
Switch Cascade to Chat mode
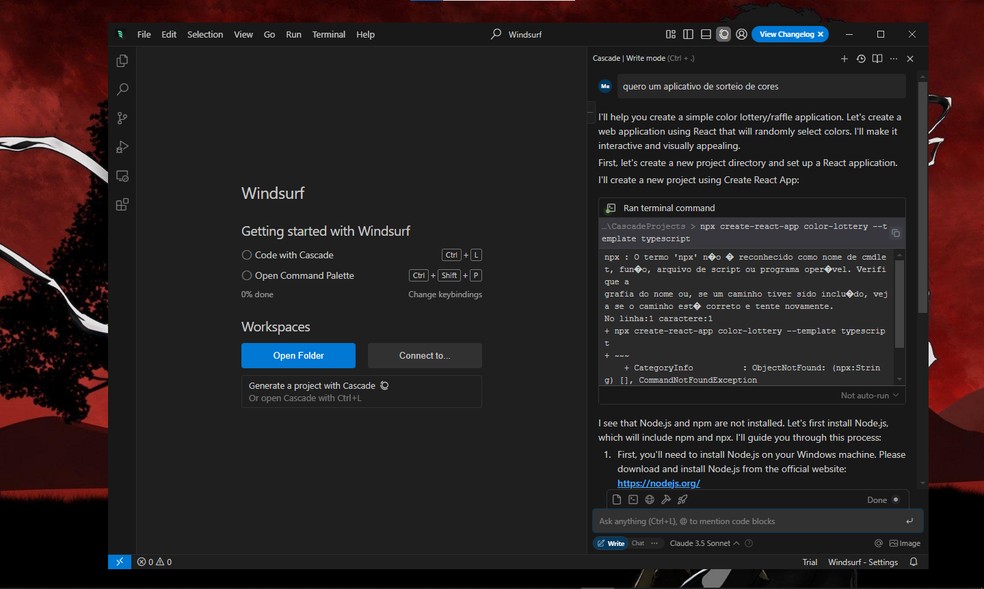click(638, 543)
